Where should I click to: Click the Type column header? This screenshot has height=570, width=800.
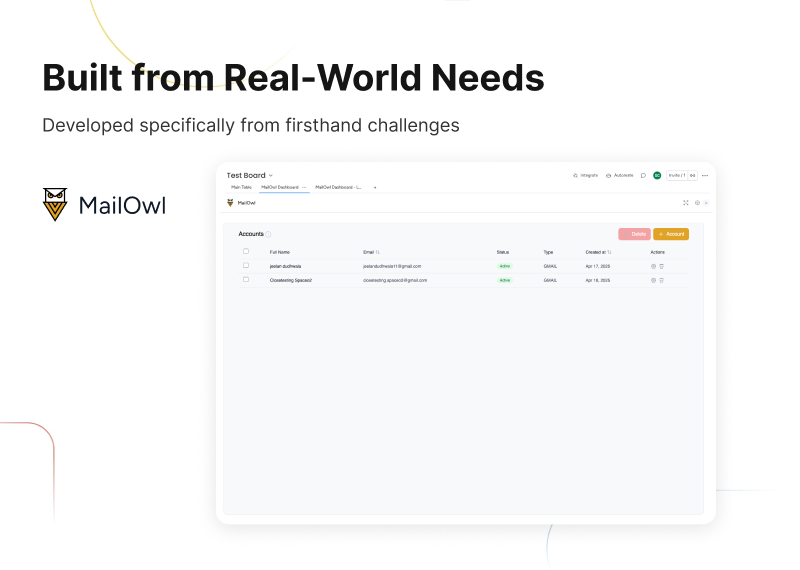548,252
